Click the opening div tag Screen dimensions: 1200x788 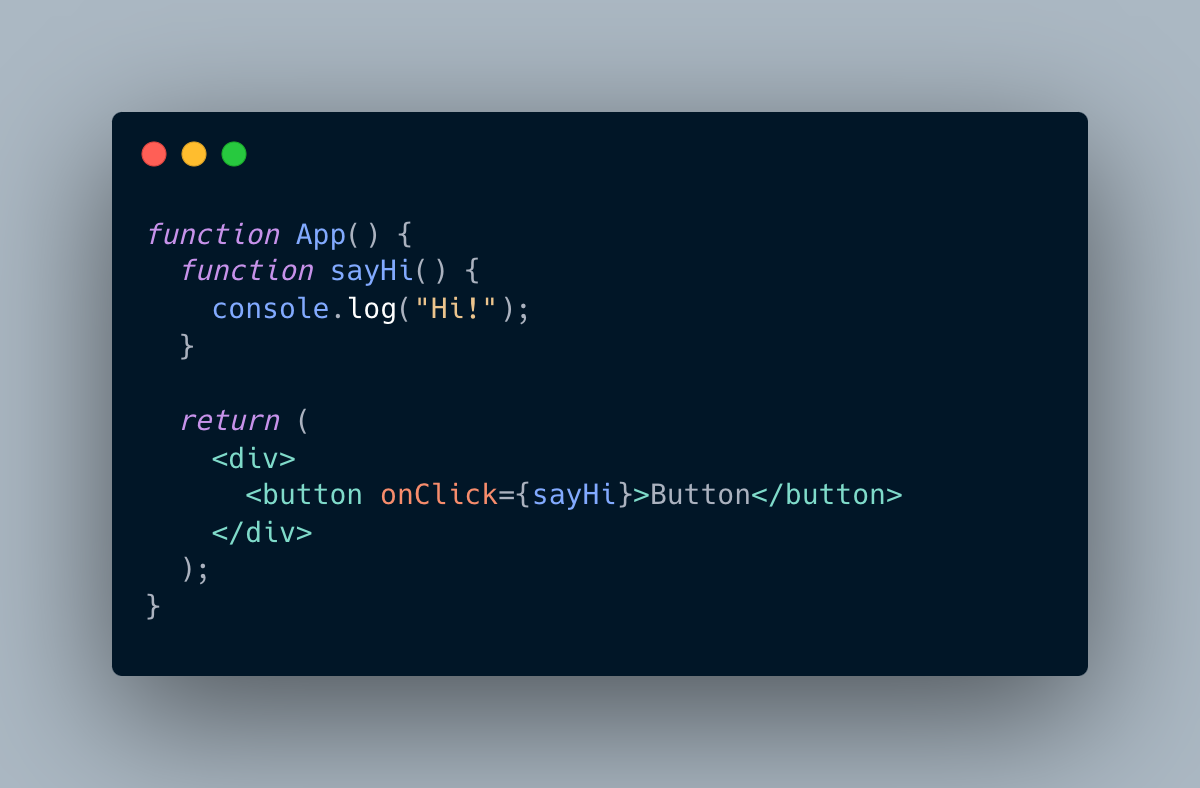click(x=254, y=458)
